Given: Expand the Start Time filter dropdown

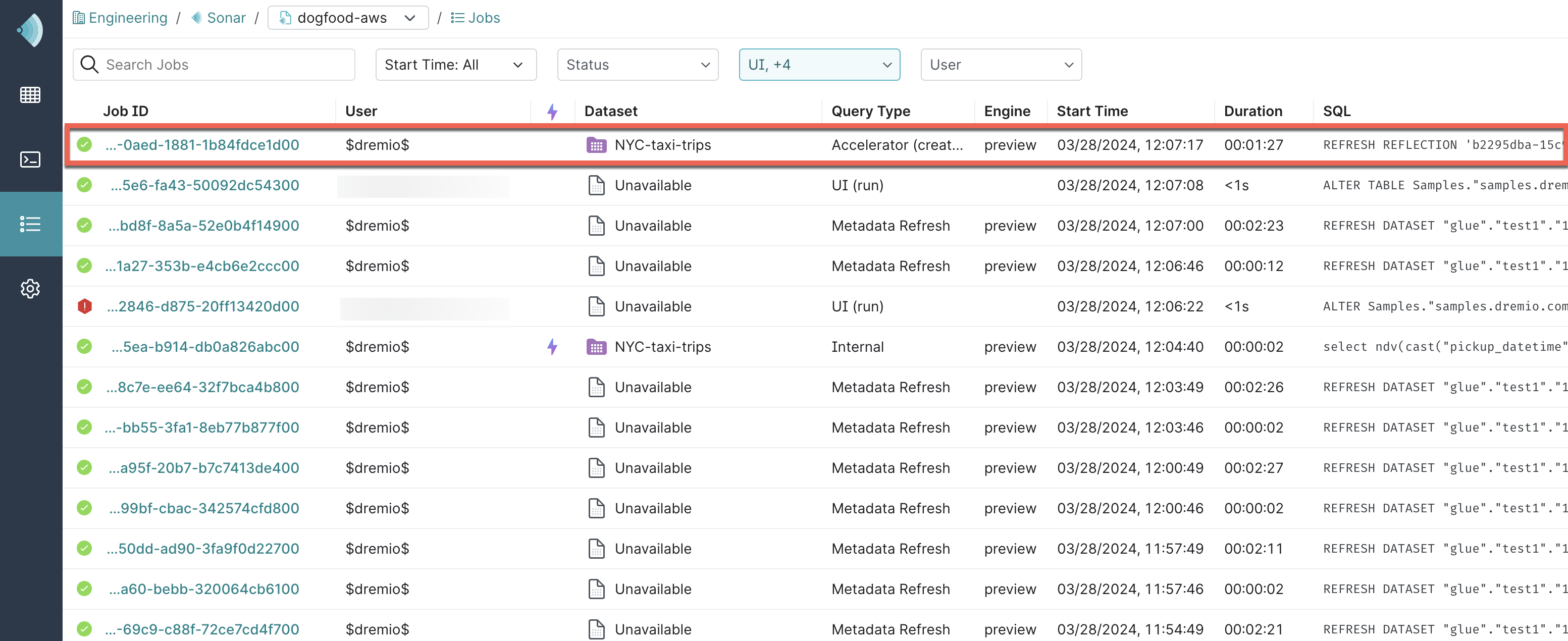Looking at the screenshot, I should [x=452, y=64].
